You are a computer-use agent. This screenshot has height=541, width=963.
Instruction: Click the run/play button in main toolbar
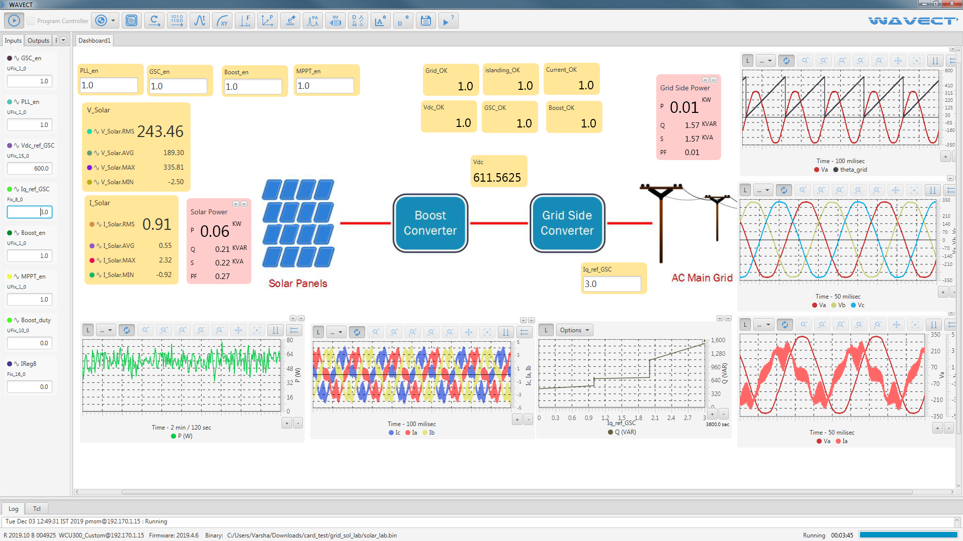tap(14, 20)
